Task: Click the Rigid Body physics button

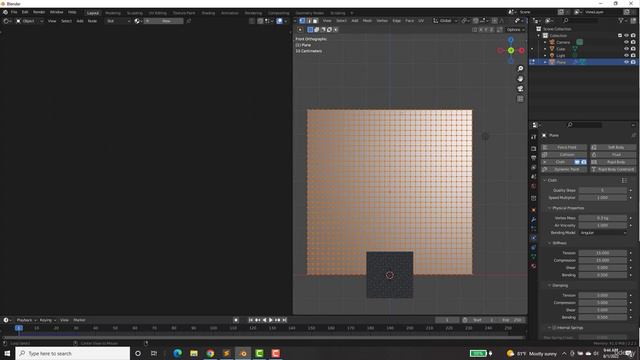Action: point(613,162)
